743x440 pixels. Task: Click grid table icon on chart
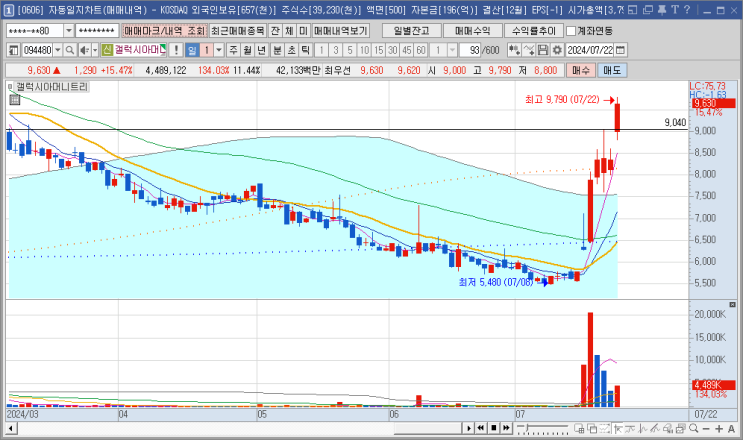point(15,99)
